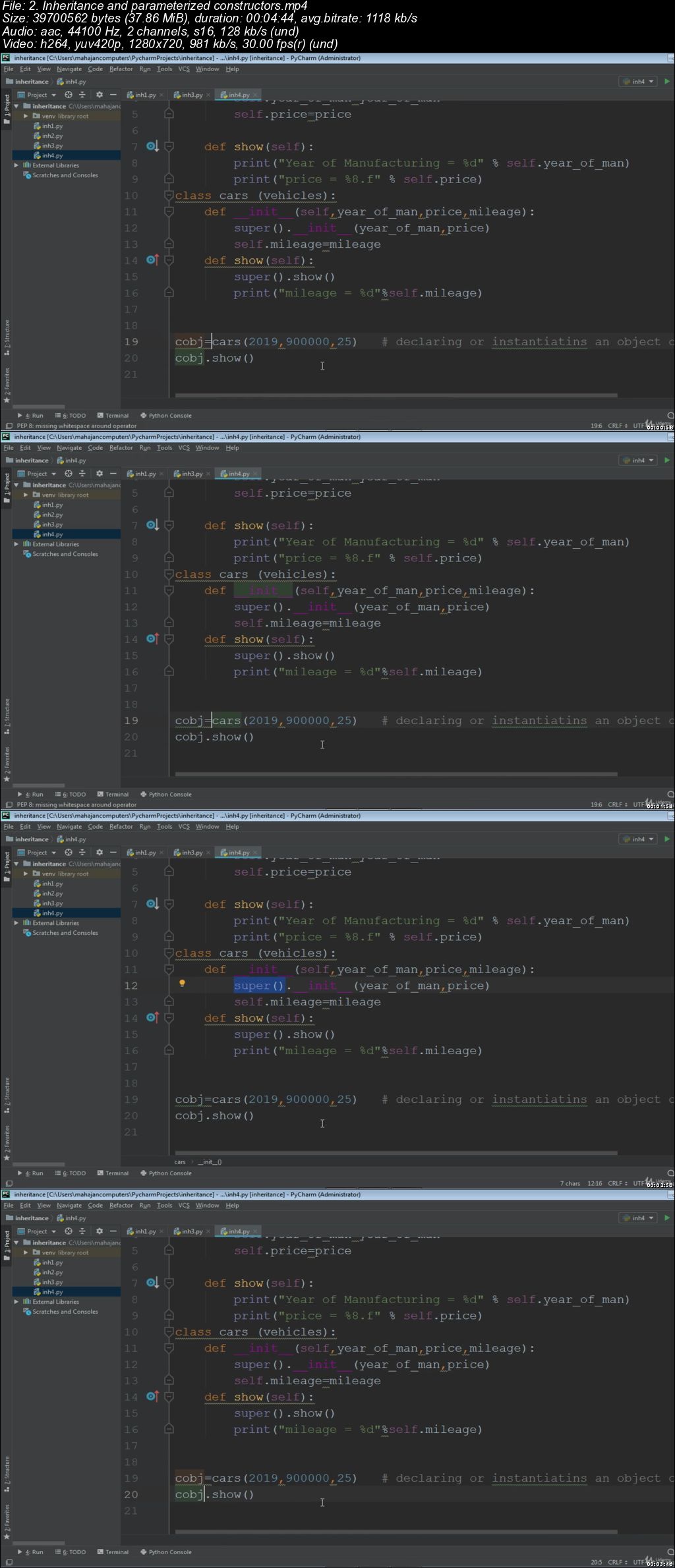Click green Run arrow in 00:02:50 frame
The height and width of the screenshot is (1568, 675).
667,839
